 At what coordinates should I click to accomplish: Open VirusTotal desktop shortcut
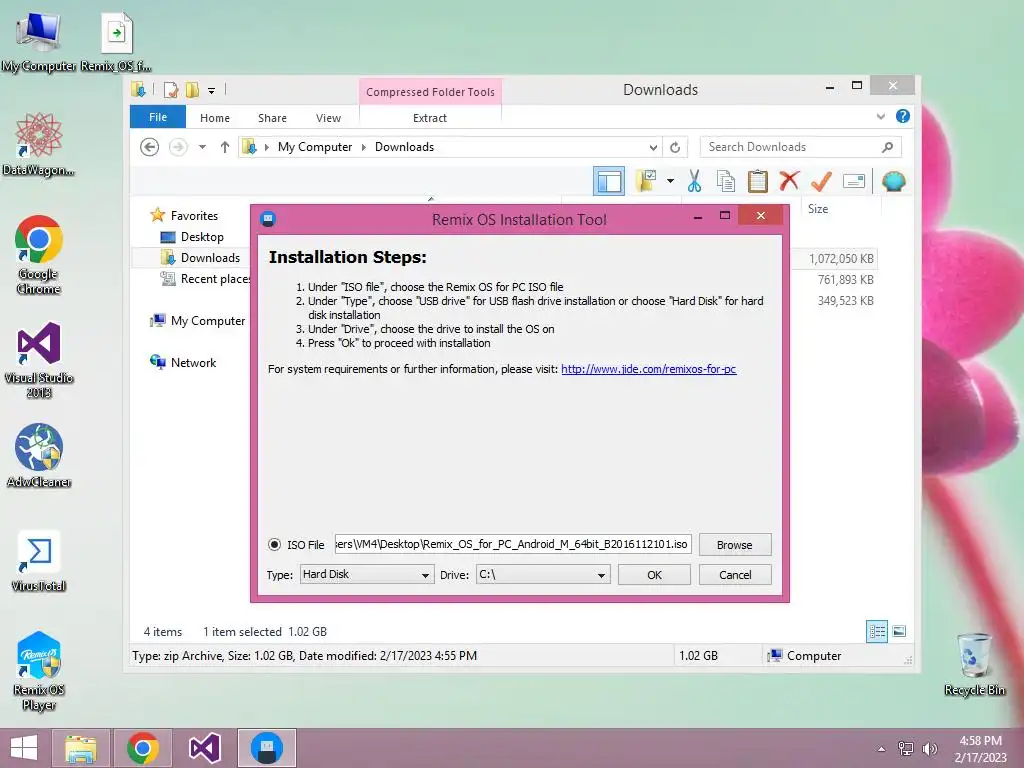click(x=39, y=560)
